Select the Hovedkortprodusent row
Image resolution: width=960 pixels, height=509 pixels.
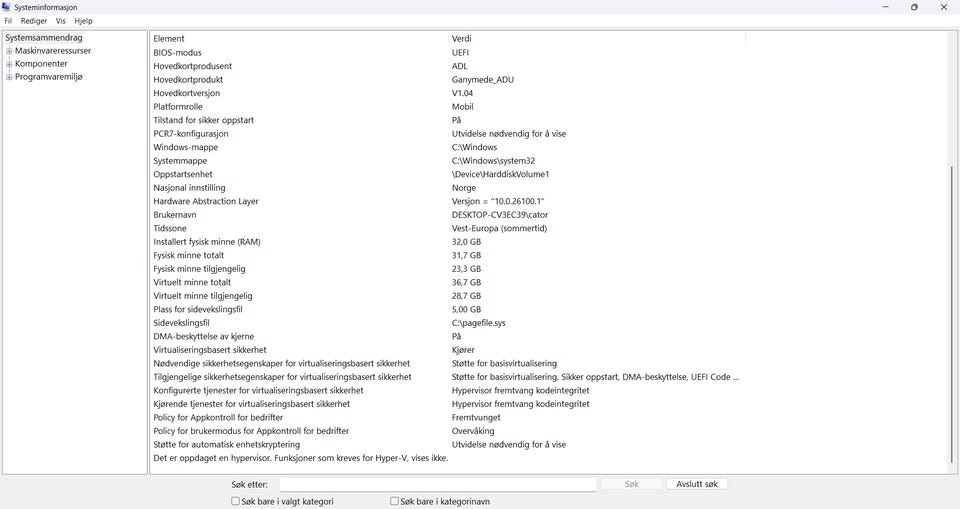click(x=446, y=66)
